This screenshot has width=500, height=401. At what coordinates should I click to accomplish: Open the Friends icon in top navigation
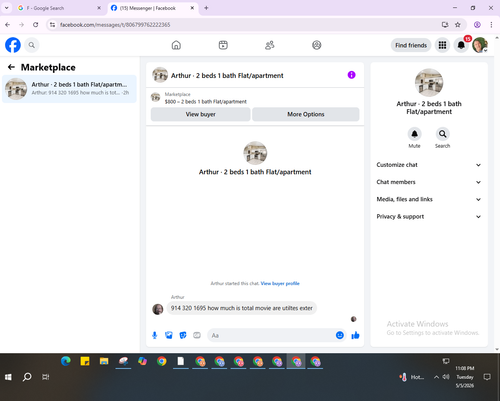click(270, 45)
